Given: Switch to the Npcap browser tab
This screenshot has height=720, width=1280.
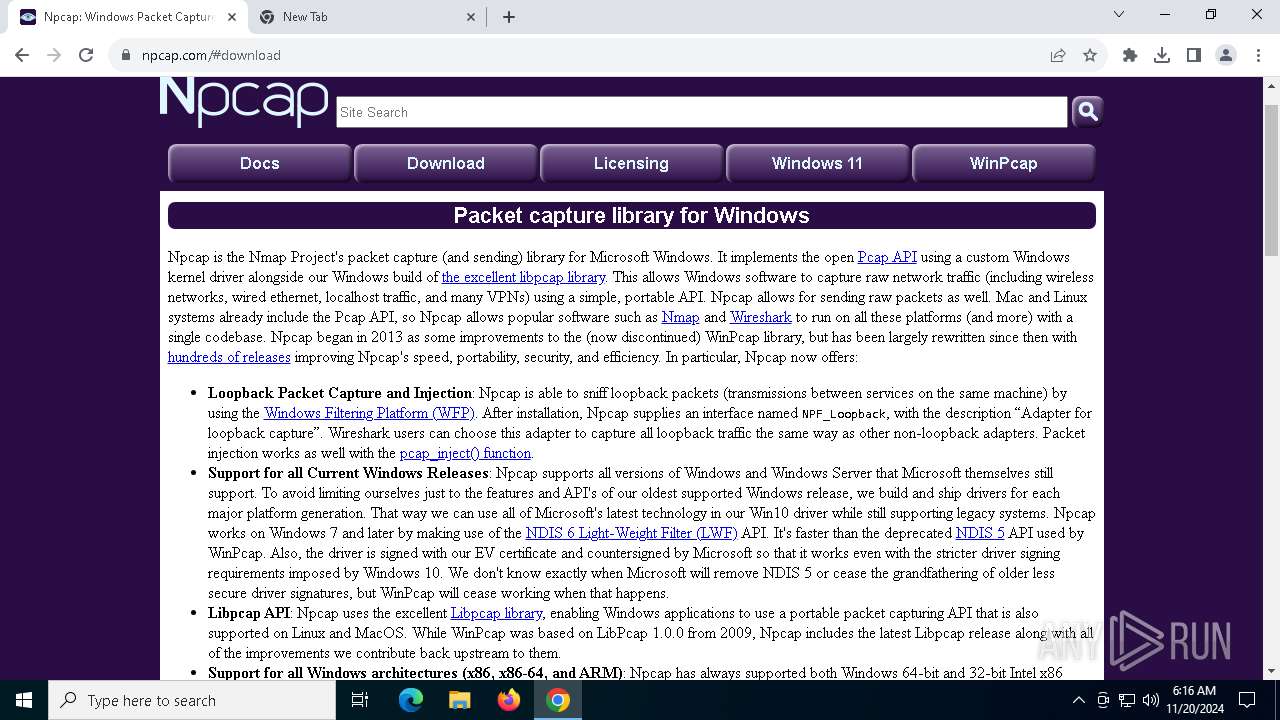Looking at the screenshot, I should pyautogui.click(x=128, y=17).
